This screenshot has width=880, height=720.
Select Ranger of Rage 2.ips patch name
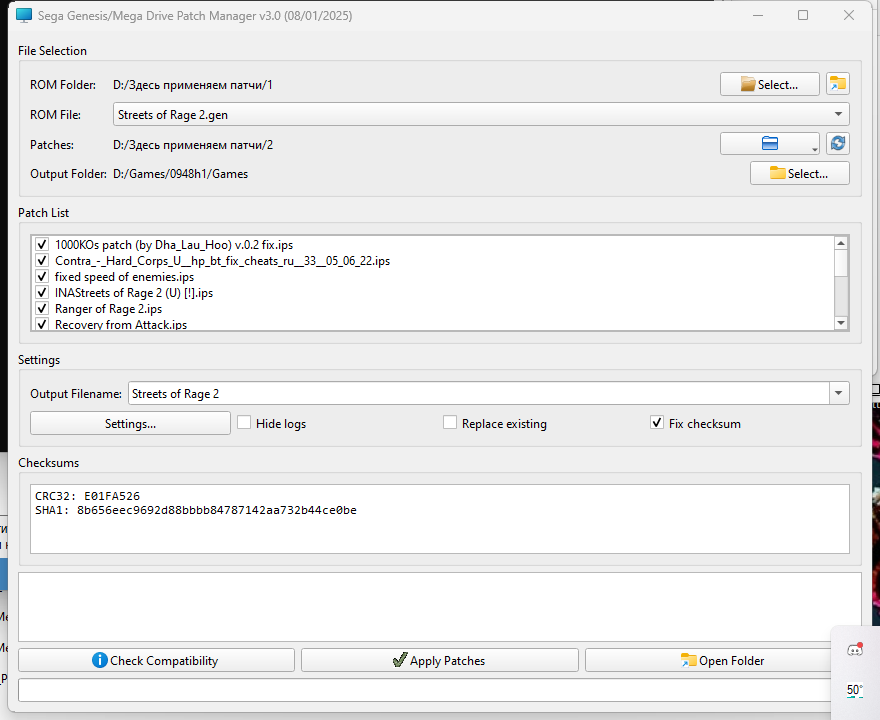[x=108, y=309]
